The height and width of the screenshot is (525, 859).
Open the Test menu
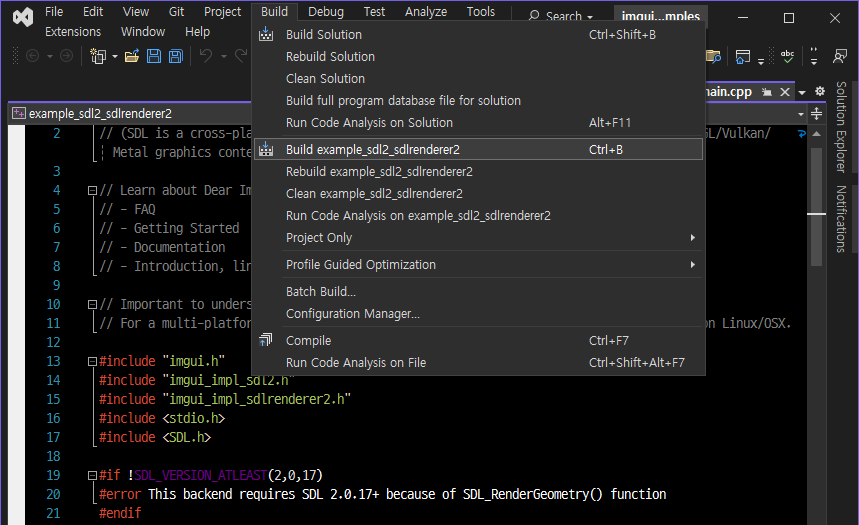pyautogui.click(x=374, y=12)
